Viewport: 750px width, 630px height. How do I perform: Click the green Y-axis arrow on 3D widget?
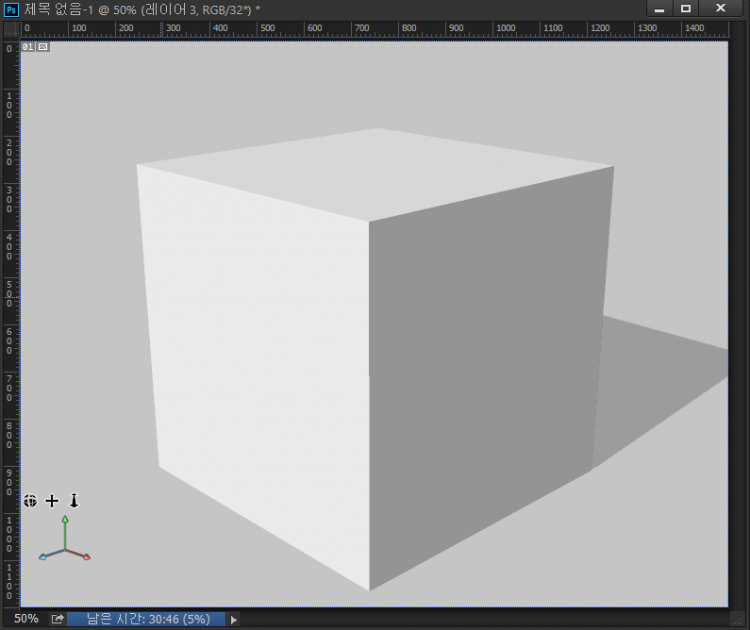tap(65, 521)
